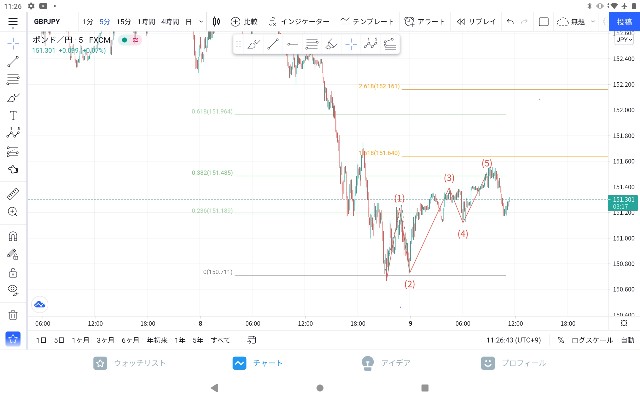Image resolution: width=640 pixels, height=400 pixels.
Task: Select the text annotation tool
Action: click(x=13, y=116)
